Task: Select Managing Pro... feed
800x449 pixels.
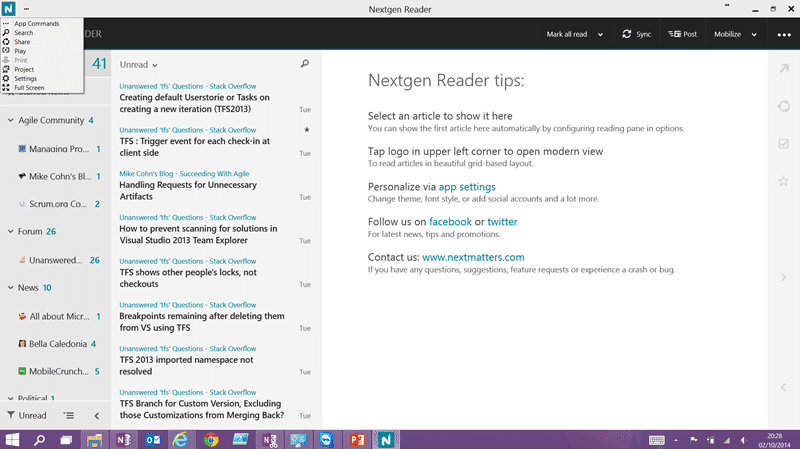Action: click(59, 149)
